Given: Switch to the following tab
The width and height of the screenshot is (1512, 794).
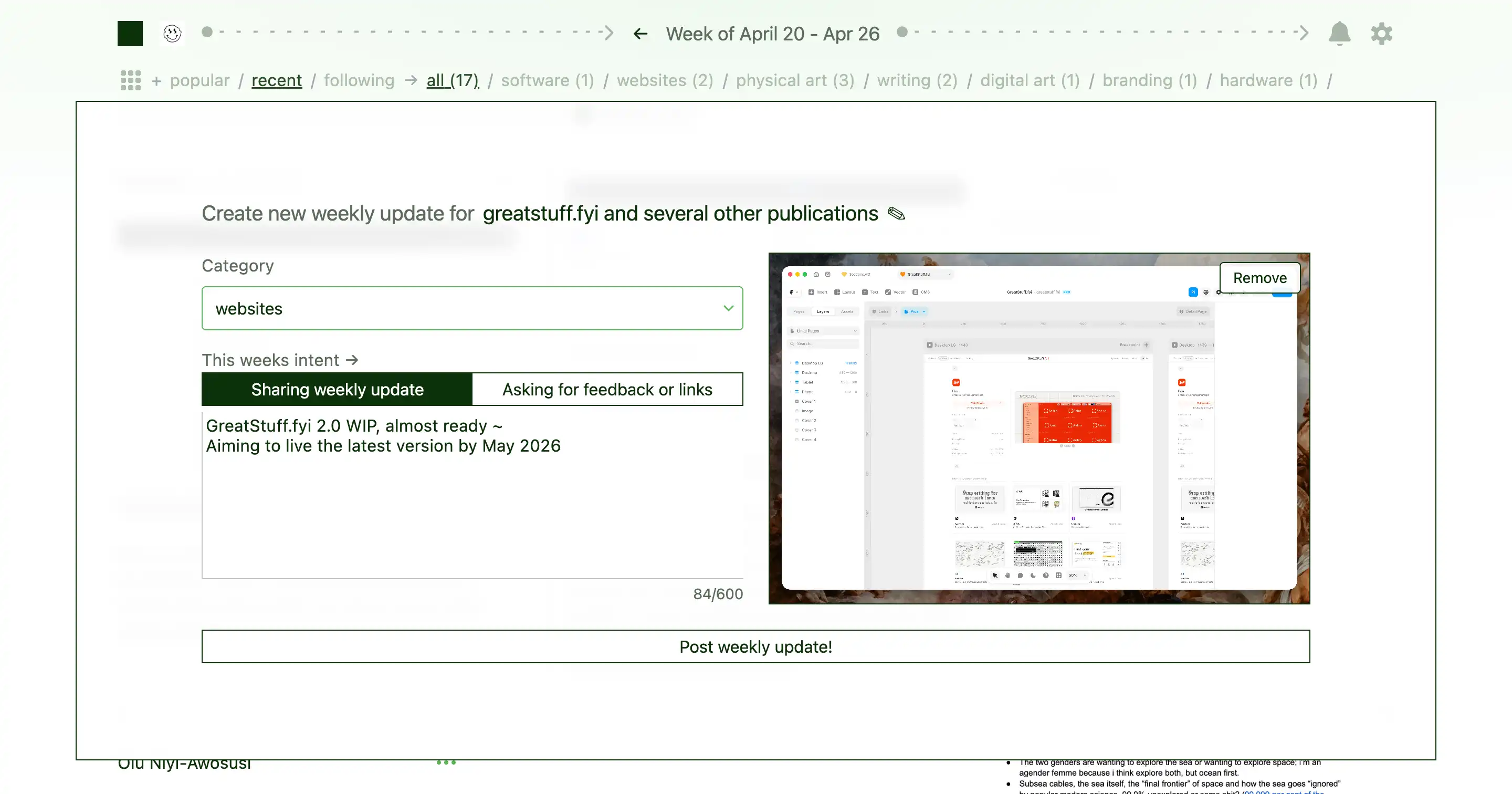Looking at the screenshot, I should 359,80.
